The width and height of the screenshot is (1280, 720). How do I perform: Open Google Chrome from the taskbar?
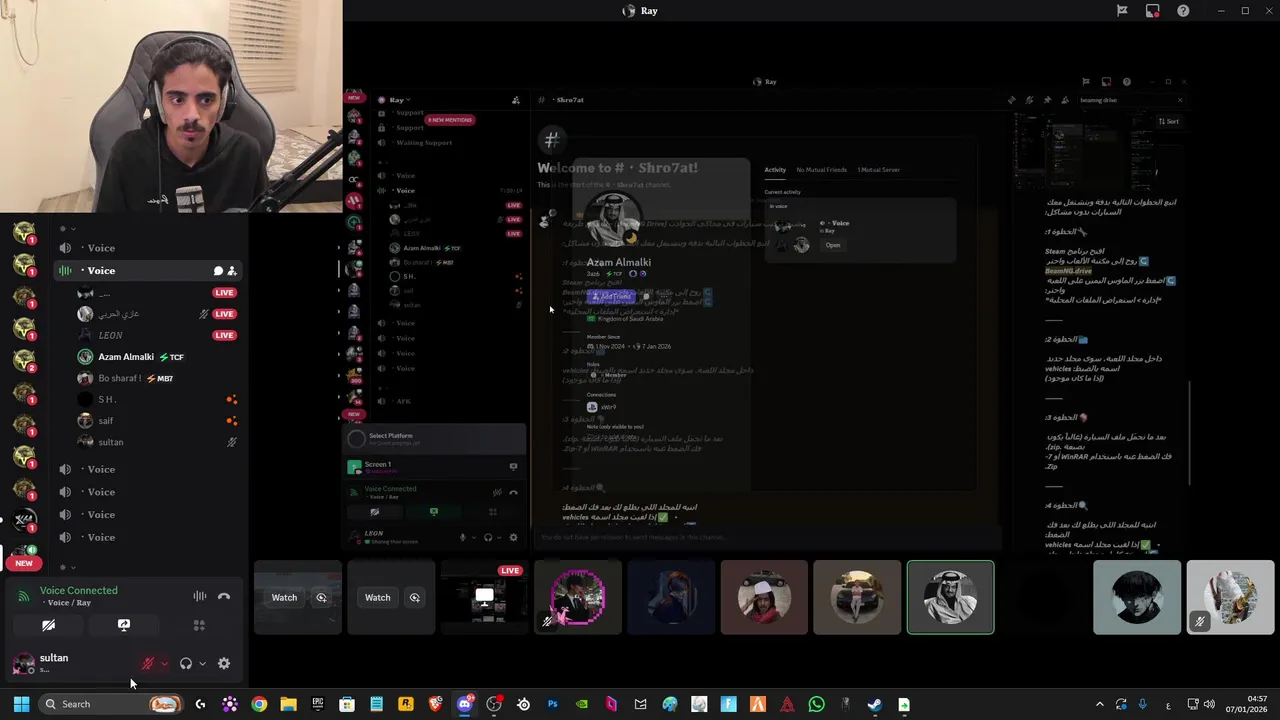pyautogui.click(x=259, y=704)
